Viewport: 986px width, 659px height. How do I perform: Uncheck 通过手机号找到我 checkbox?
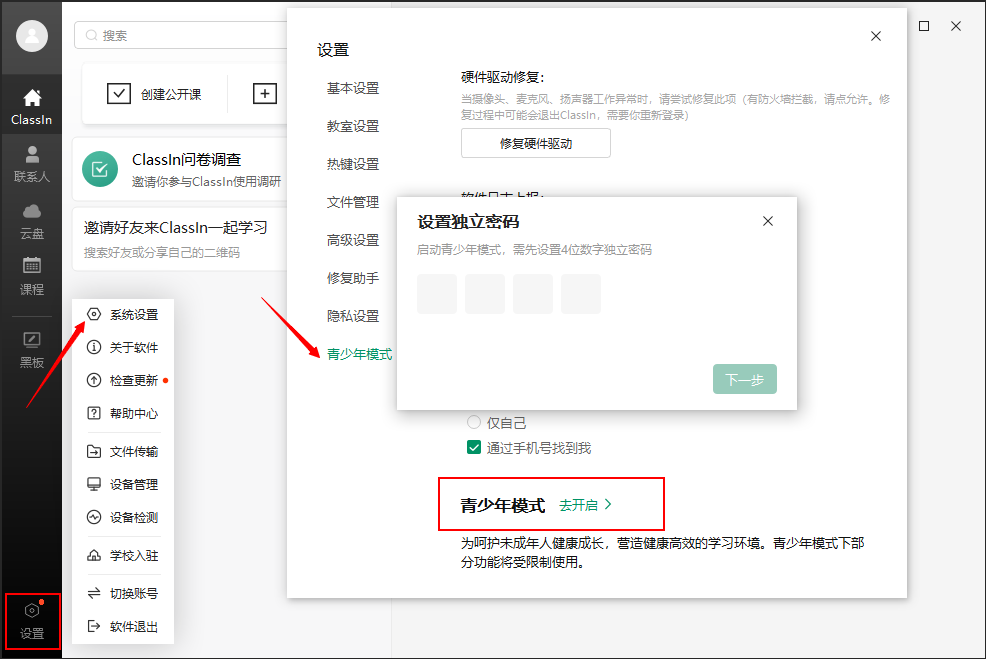[474, 448]
